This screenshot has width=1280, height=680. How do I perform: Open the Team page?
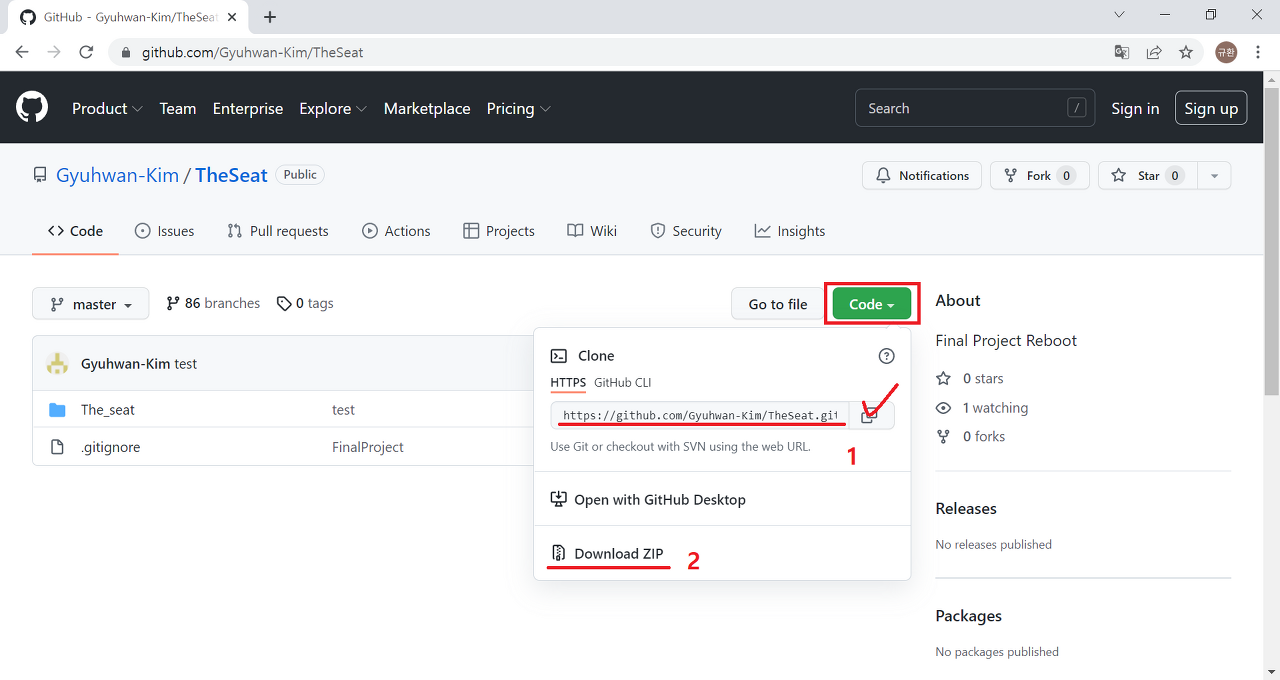[x=178, y=108]
